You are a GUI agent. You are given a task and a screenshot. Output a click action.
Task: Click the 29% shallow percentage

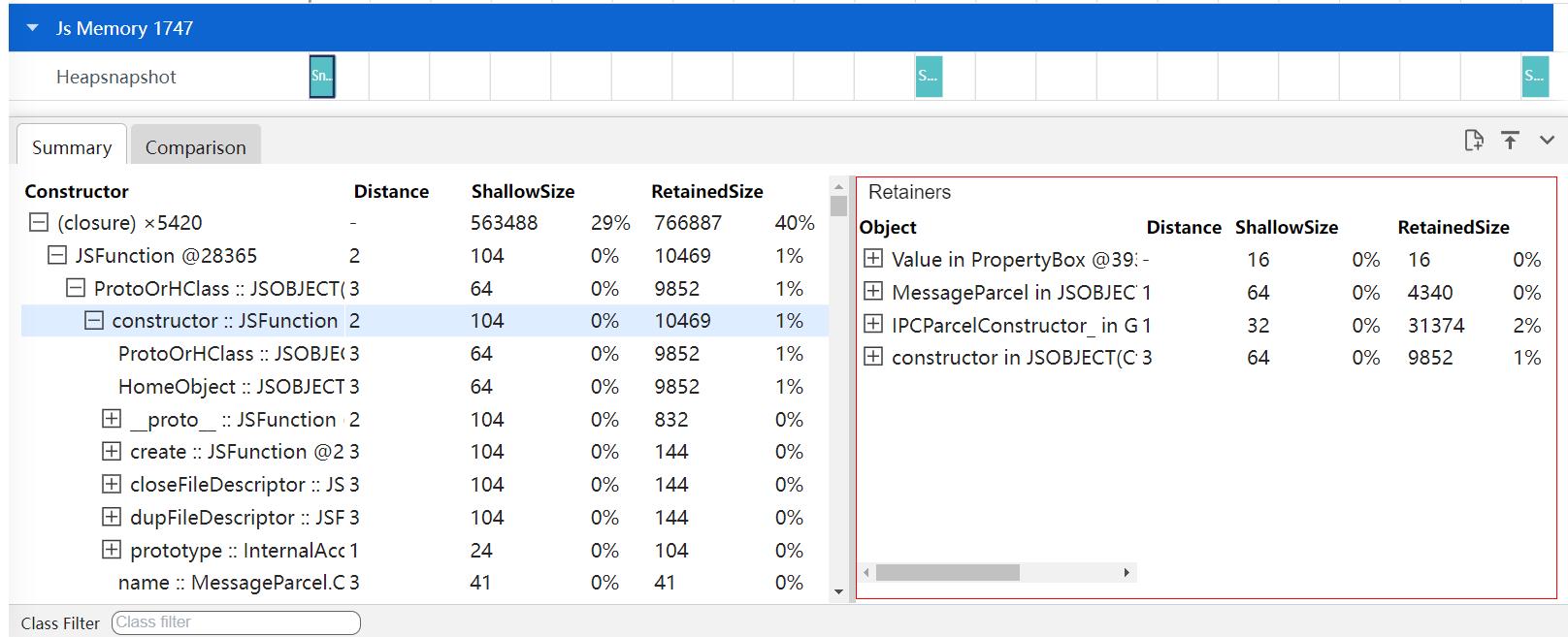610,223
